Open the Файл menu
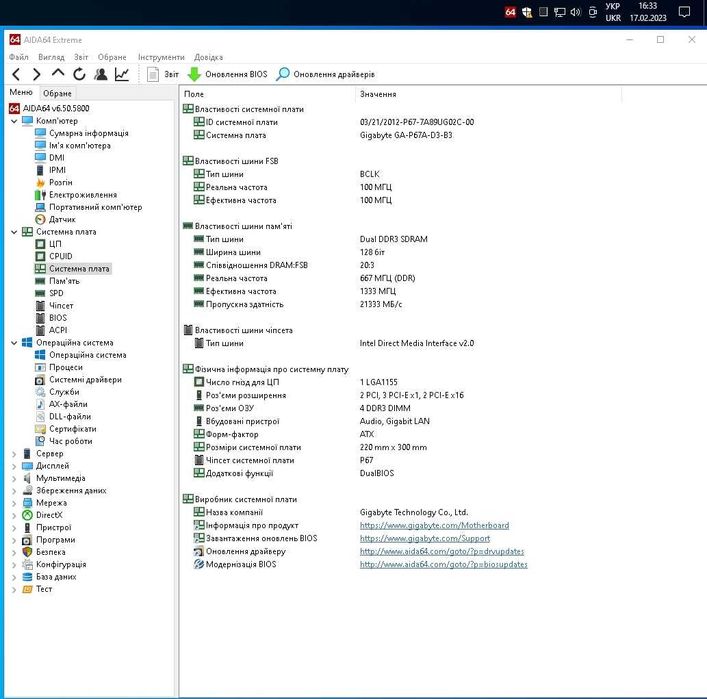 pos(18,57)
